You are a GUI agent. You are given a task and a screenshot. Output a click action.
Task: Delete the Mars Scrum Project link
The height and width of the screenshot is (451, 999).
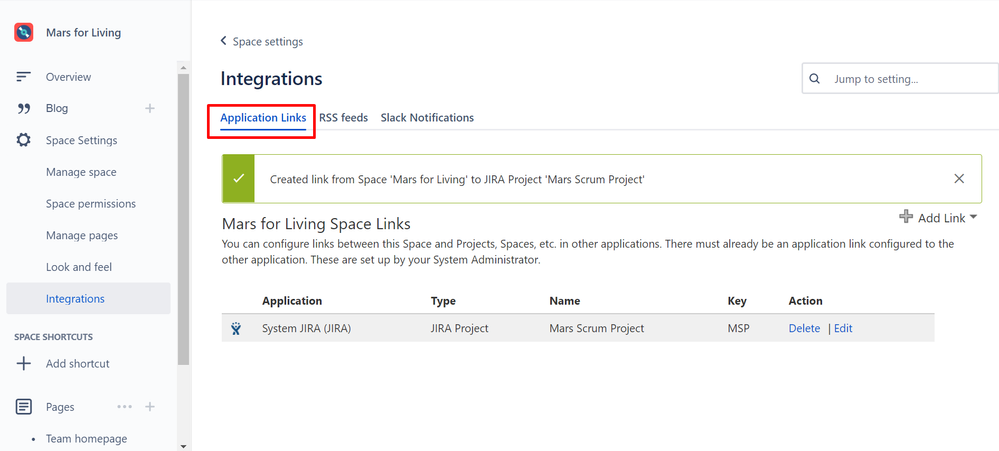point(804,329)
